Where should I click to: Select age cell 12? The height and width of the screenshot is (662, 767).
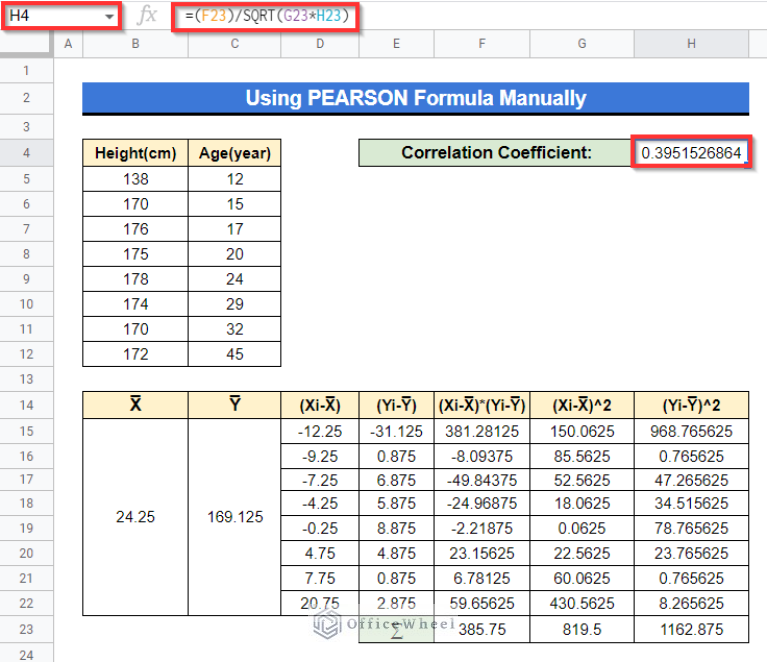pos(234,179)
